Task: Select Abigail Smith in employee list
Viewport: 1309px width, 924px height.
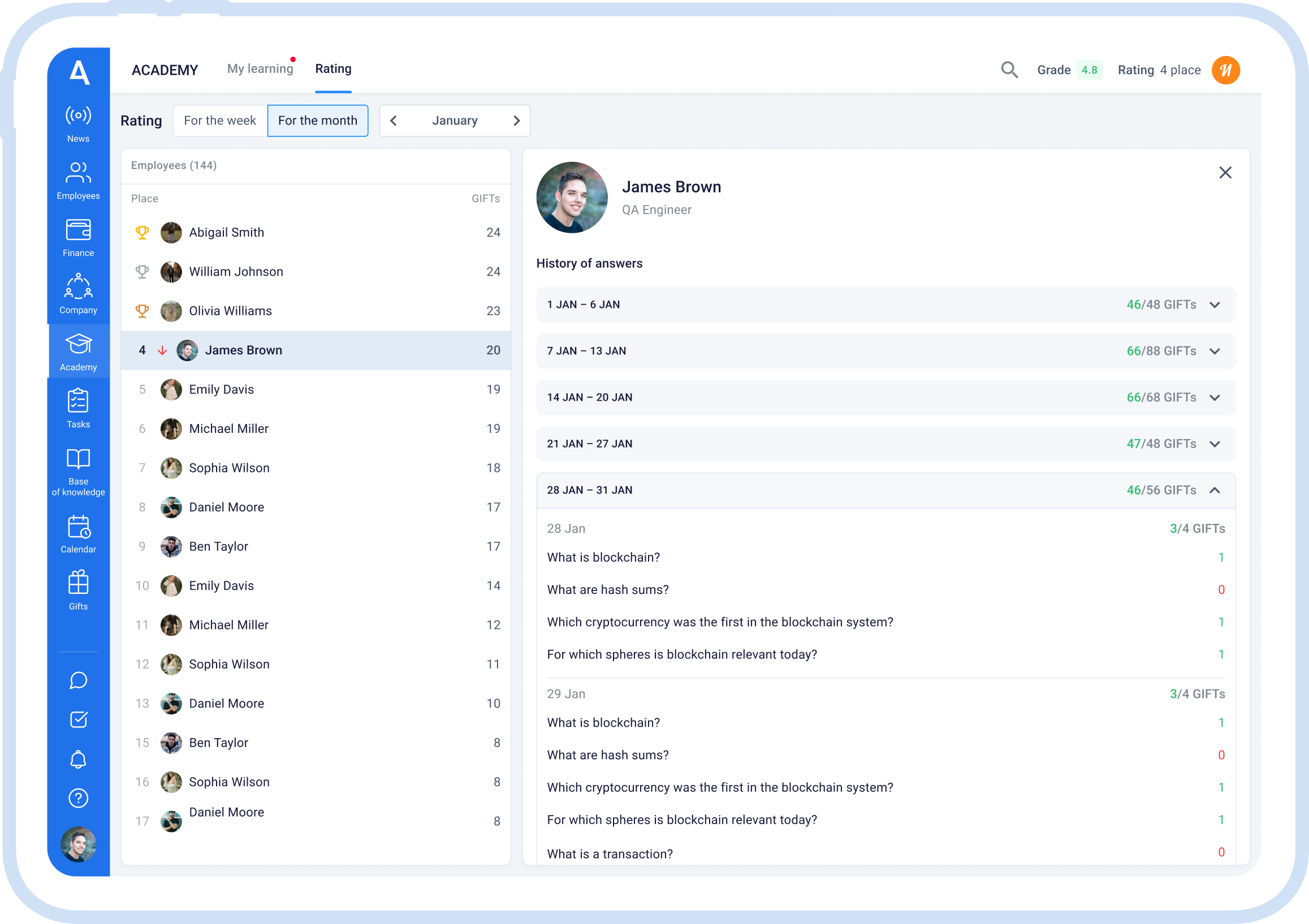Action: click(226, 232)
